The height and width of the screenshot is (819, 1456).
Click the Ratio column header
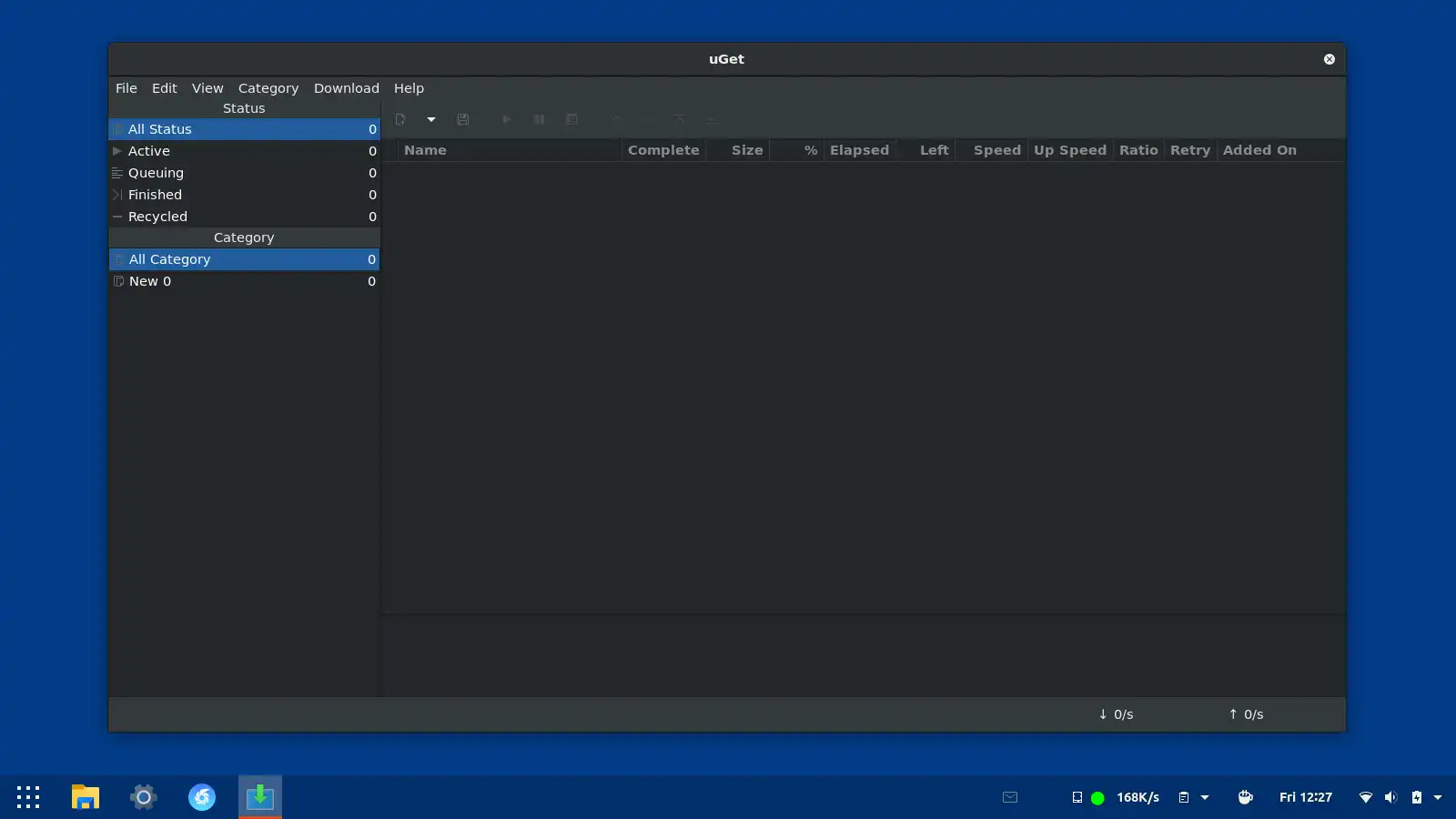click(x=1138, y=150)
